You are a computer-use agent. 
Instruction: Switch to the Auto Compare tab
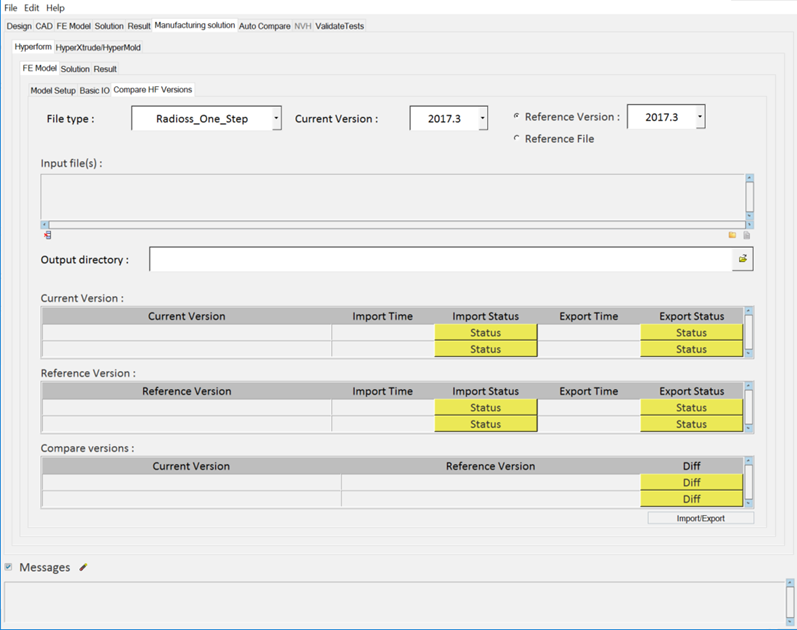(265, 26)
